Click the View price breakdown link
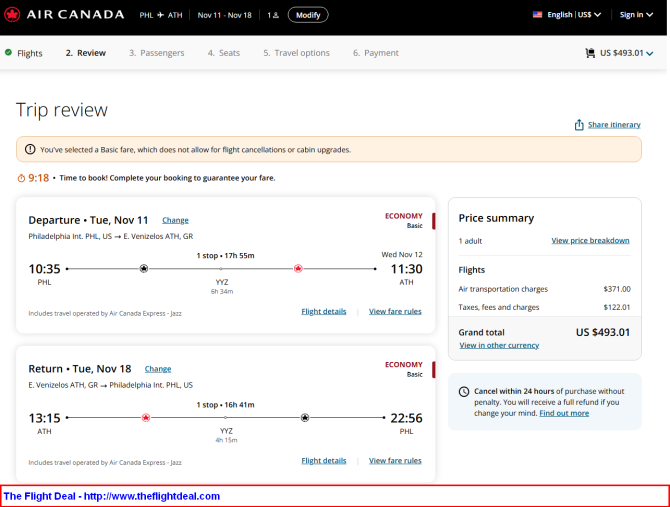The height and width of the screenshot is (507, 670). [590, 240]
